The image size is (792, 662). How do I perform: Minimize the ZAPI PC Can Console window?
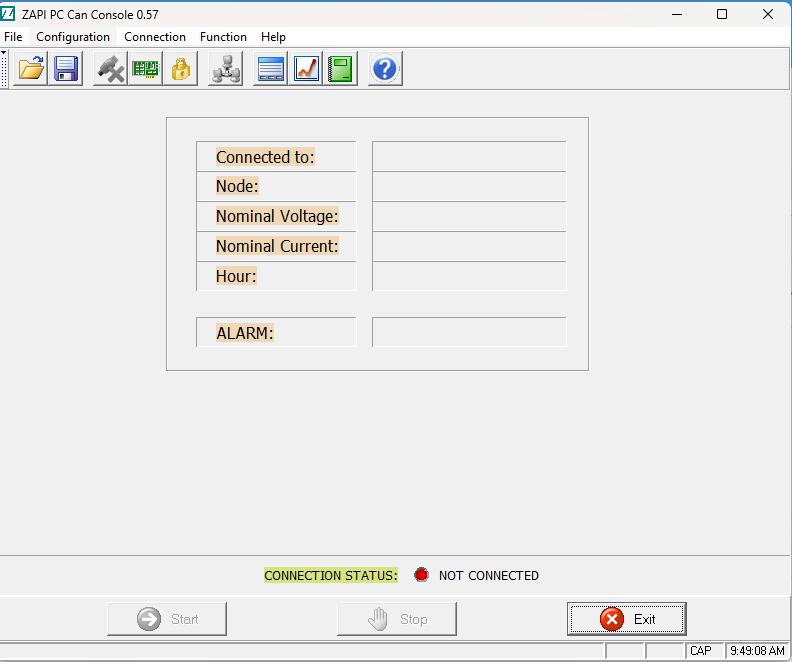point(677,14)
